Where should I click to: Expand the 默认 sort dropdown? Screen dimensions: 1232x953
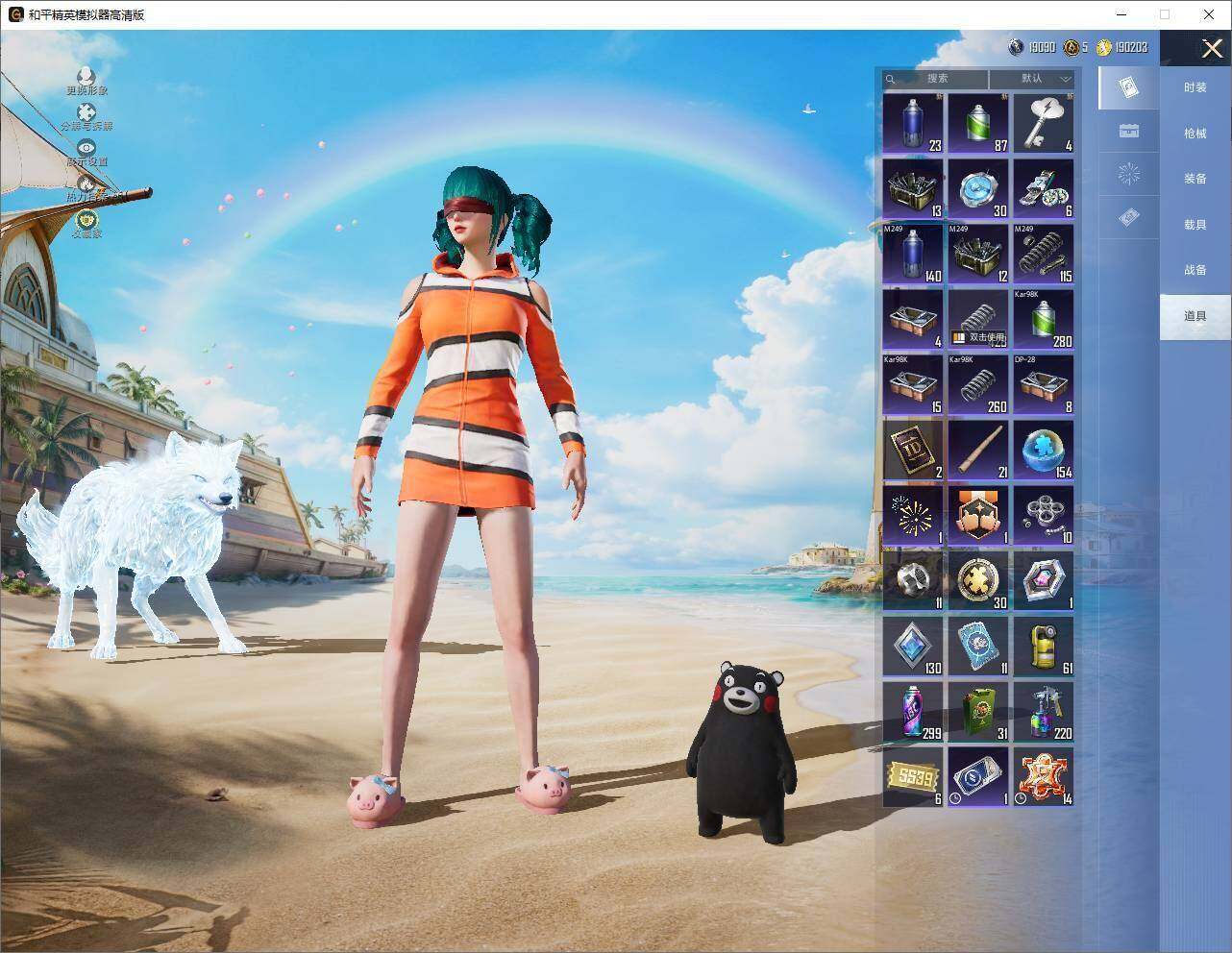point(1033,79)
